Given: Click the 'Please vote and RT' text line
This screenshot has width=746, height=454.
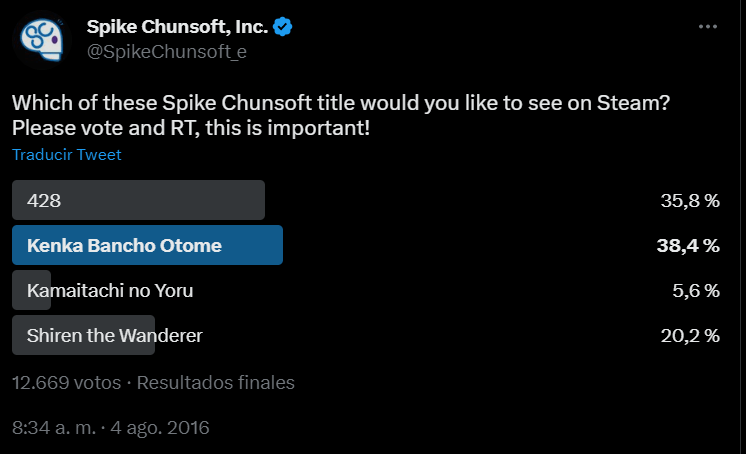Looking at the screenshot, I should 191,128.
